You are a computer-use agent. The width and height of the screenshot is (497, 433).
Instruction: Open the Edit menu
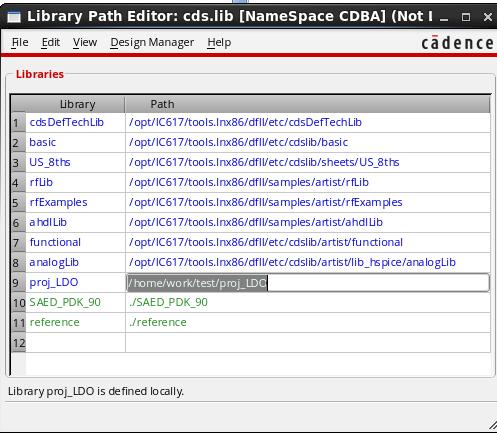tap(51, 42)
